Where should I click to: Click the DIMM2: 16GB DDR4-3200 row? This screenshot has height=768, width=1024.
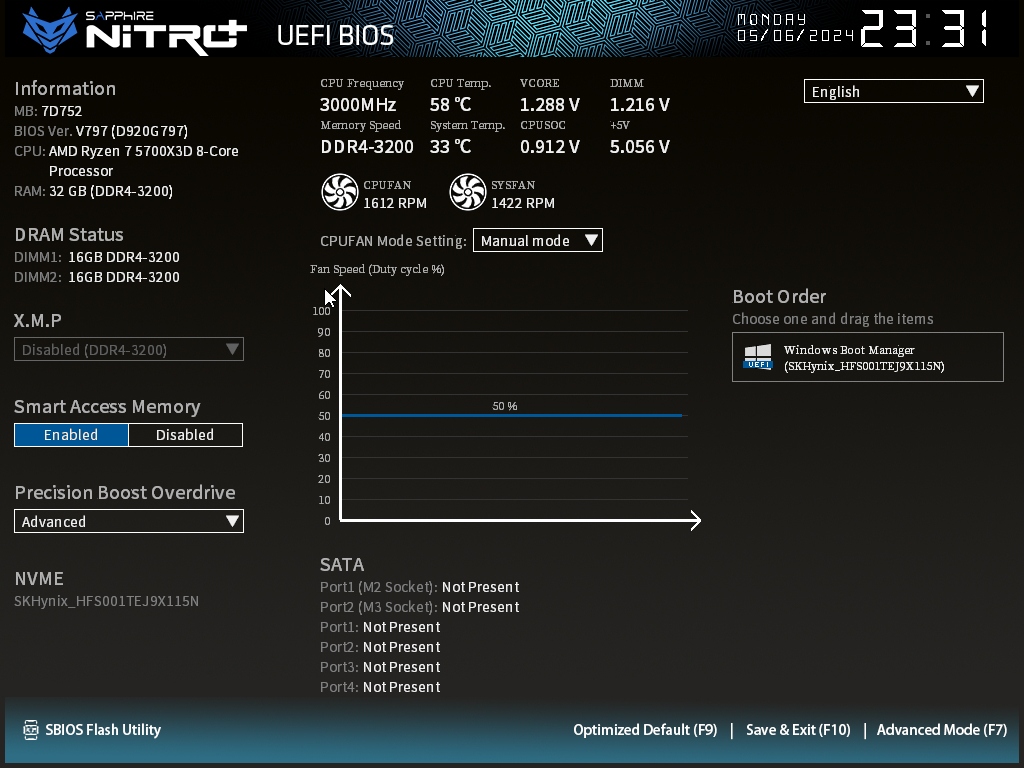pos(97,277)
